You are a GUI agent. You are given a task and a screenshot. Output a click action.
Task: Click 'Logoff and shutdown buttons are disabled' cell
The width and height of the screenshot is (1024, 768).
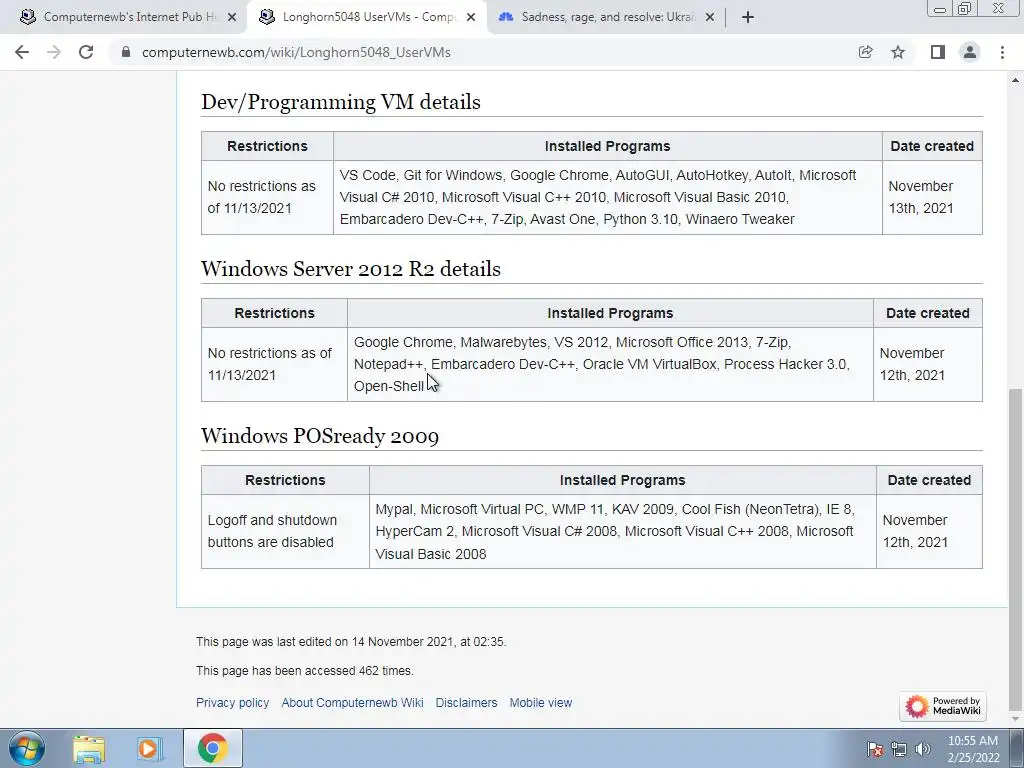[x=285, y=531]
